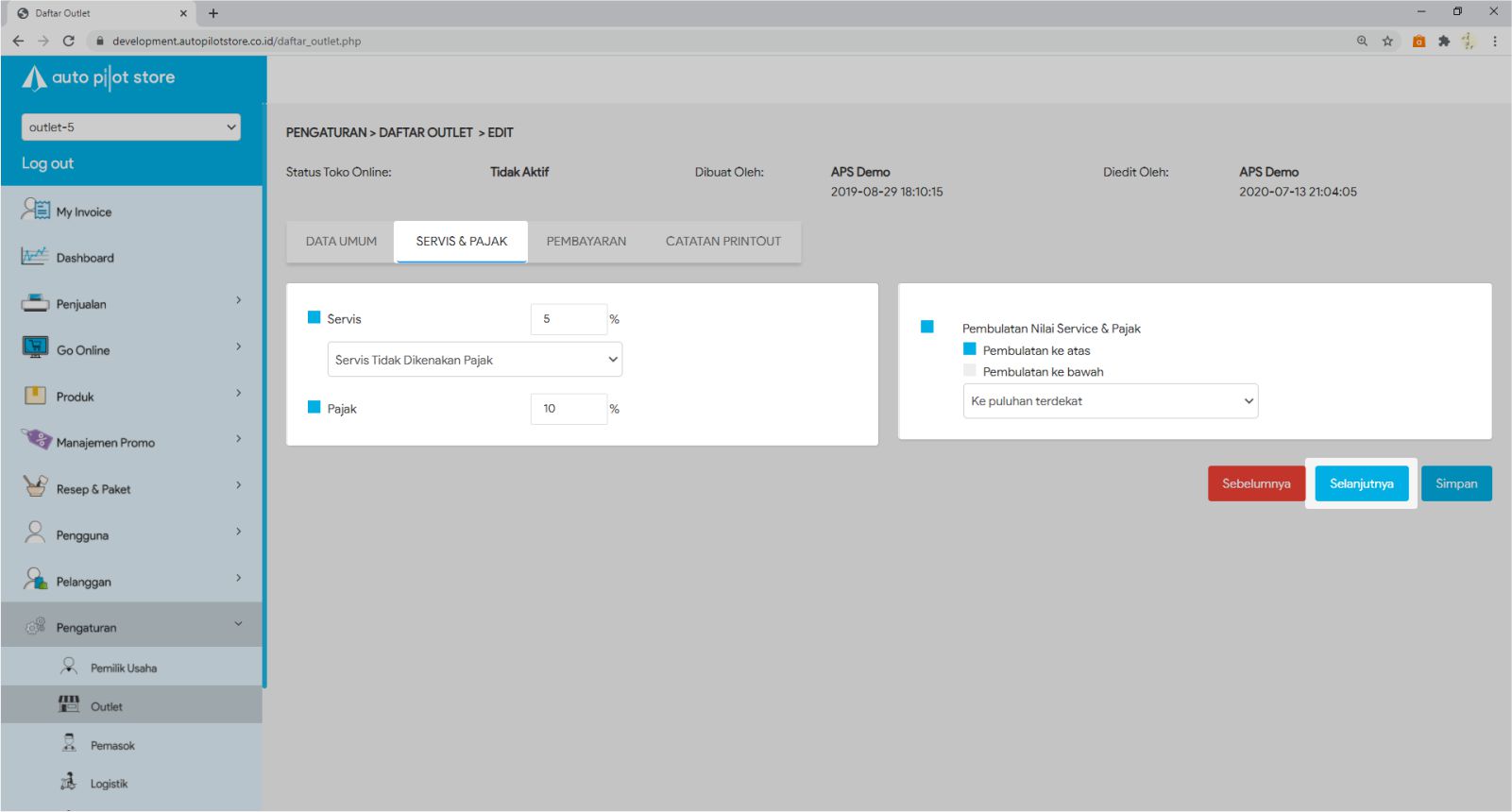Click the My Invoice sidebar icon
This screenshot has height=812, width=1512.
pos(36,210)
